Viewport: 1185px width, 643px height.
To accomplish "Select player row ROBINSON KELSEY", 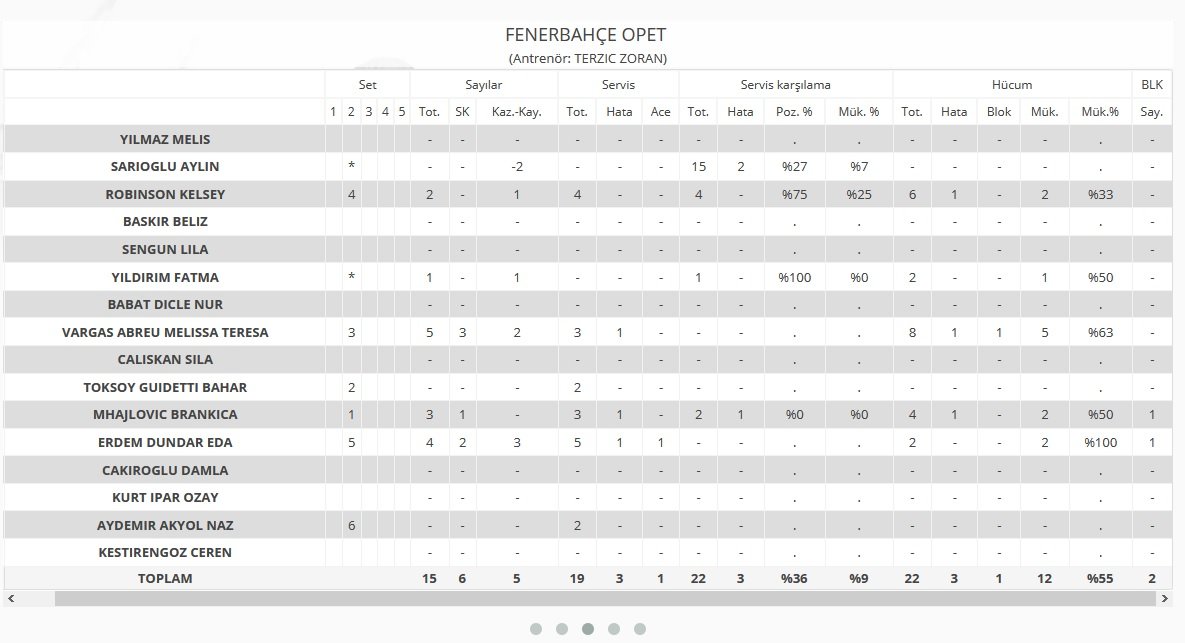I will tap(165, 194).
